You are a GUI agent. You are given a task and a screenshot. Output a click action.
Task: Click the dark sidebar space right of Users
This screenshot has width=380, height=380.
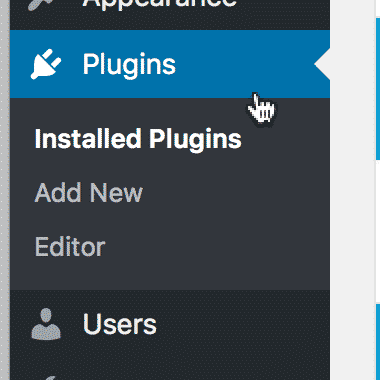point(243,324)
